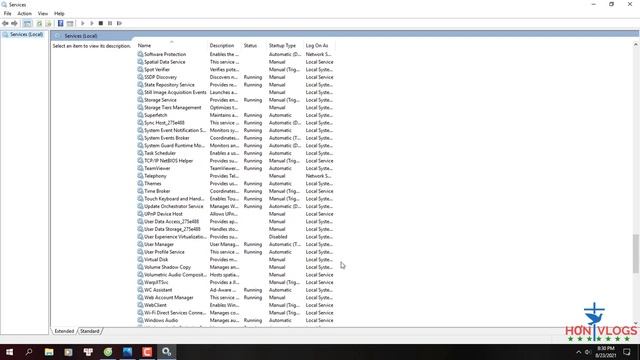This screenshot has height=360, width=640.
Task: Select the Windows Audio service
Action: click(161, 320)
